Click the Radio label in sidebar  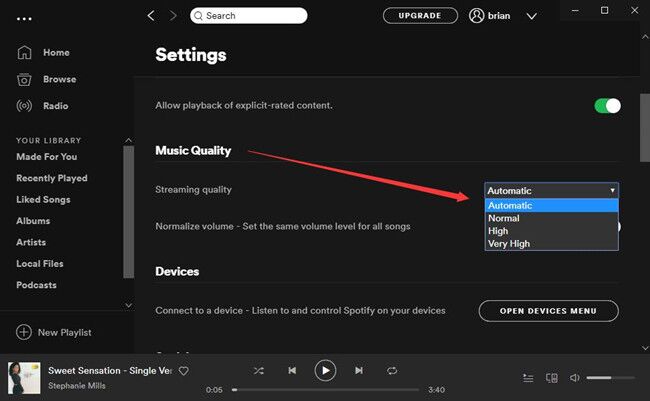56,106
